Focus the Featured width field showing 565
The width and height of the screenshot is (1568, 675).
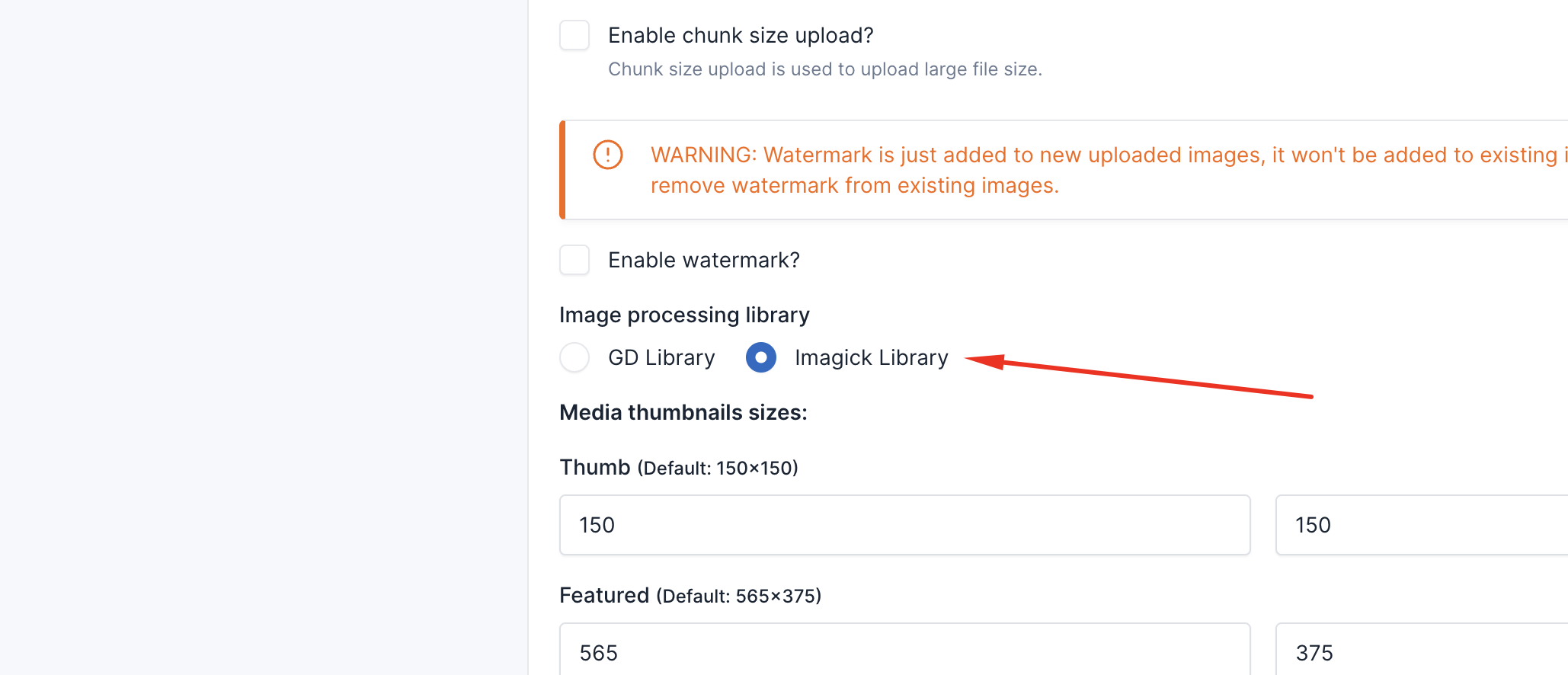point(905,649)
